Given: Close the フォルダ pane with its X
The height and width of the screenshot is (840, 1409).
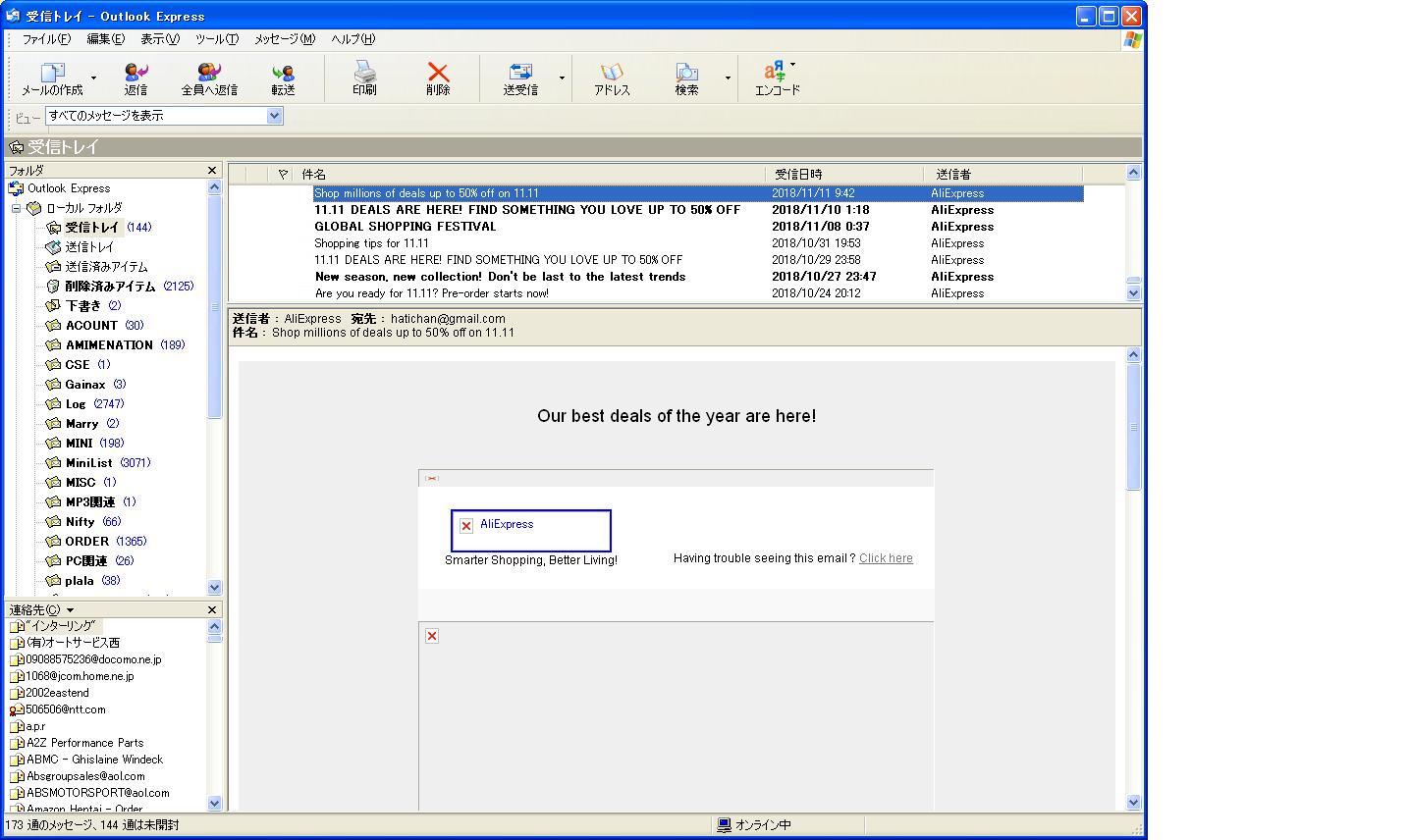Looking at the screenshot, I should point(212,171).
